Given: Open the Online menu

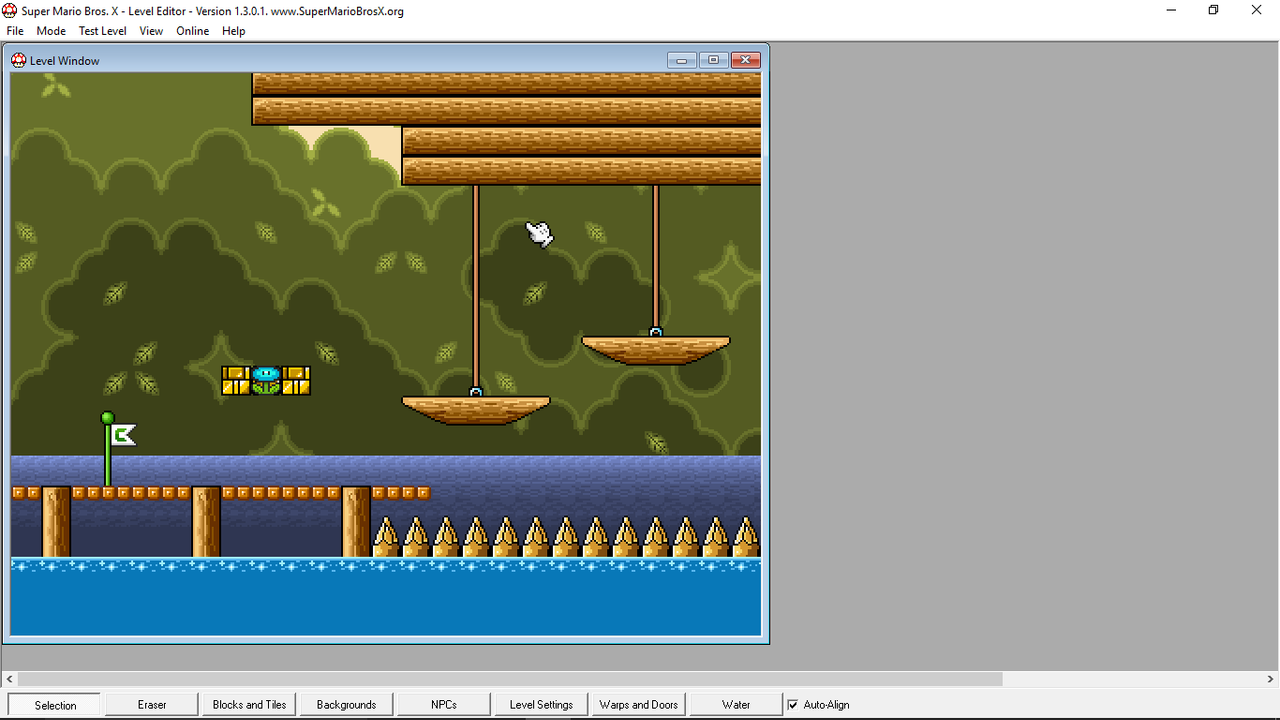Looking at the screenshot, I should point(192,31).
